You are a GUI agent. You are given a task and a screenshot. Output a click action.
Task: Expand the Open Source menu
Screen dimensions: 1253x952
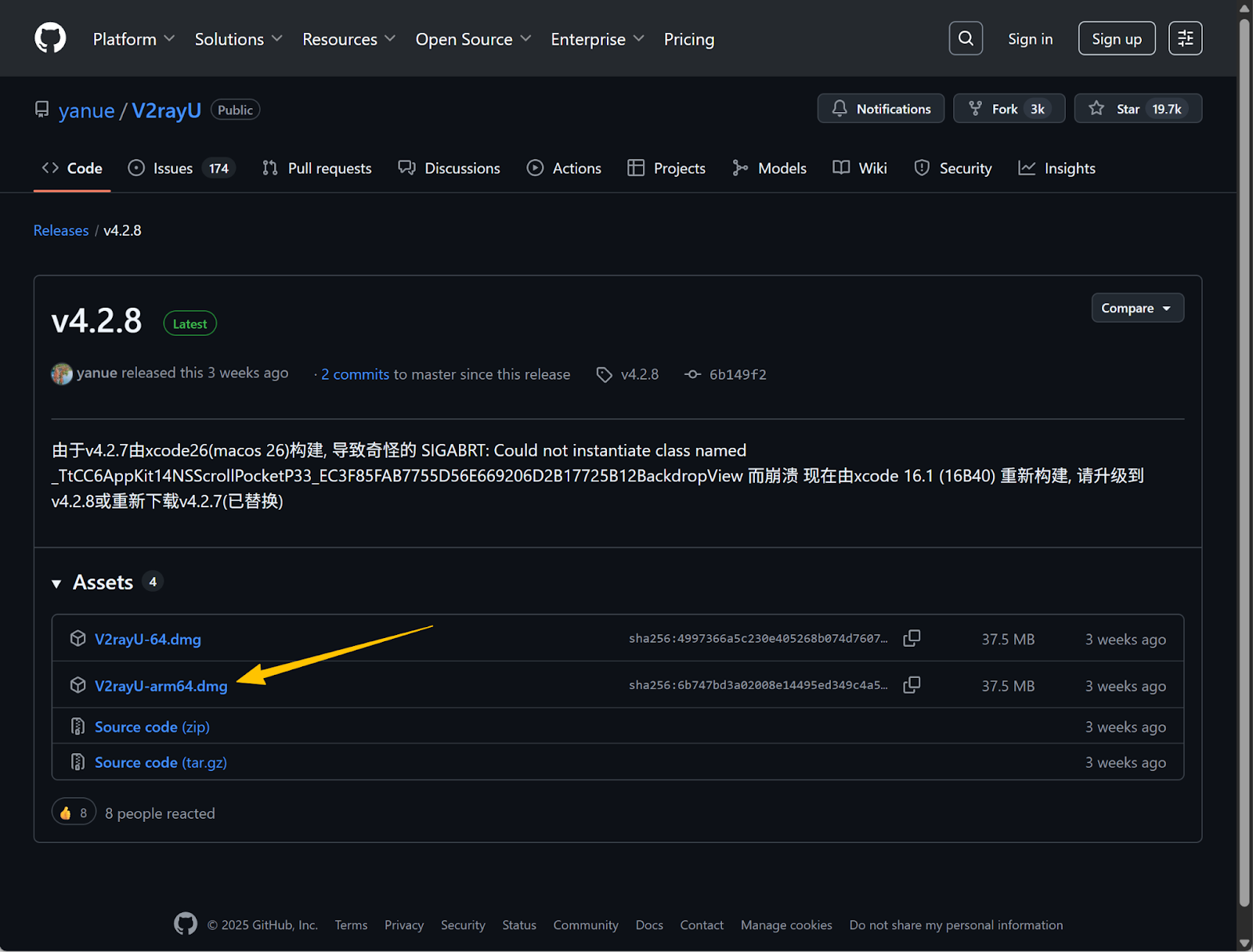(473, 39)
